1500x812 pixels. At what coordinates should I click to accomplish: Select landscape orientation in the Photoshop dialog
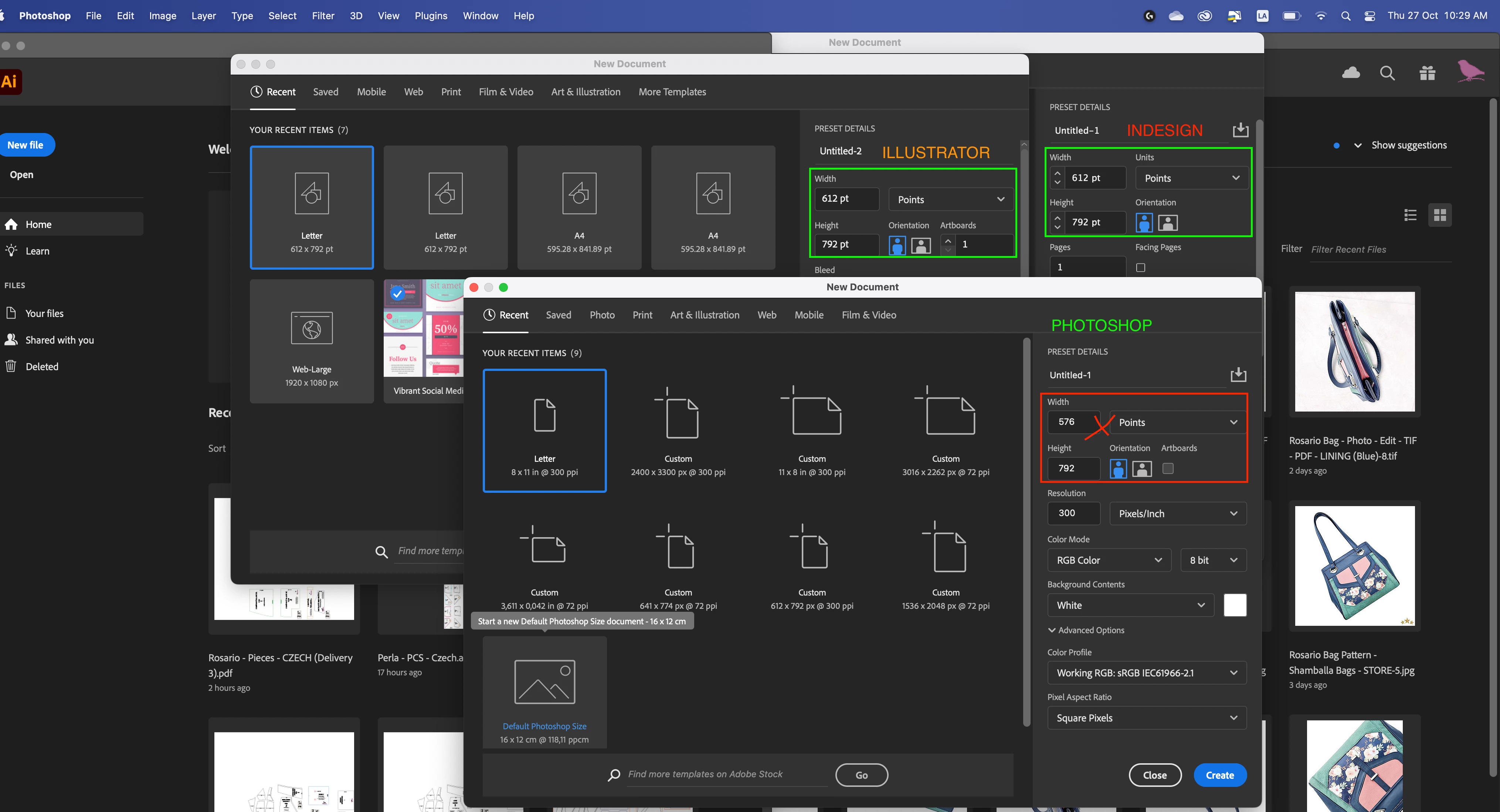point(1142,468)
